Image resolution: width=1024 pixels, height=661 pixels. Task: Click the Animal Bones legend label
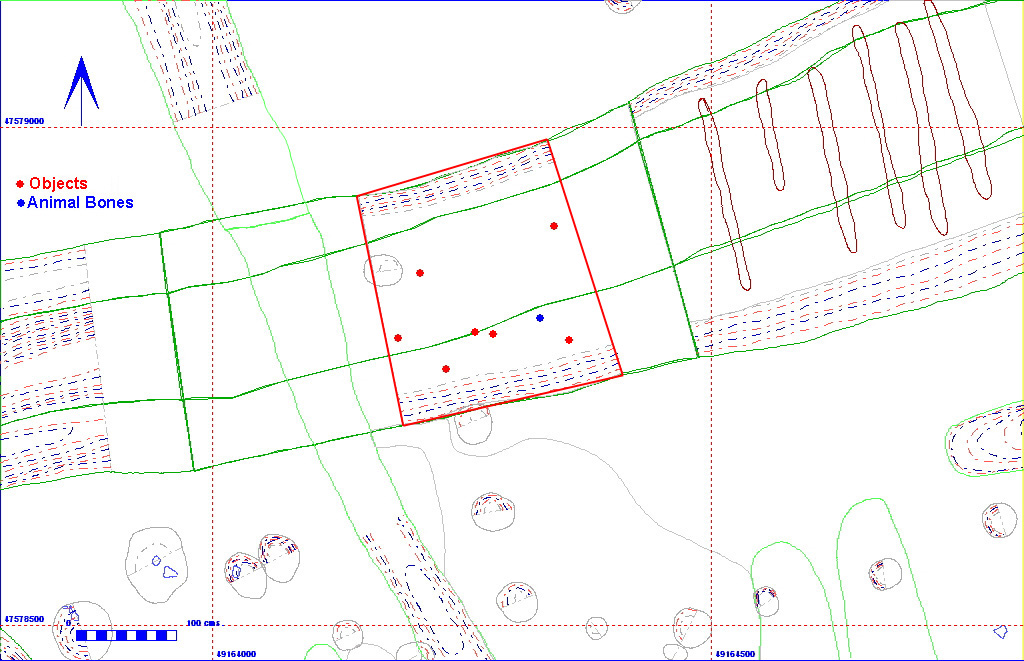coord(80,203)
